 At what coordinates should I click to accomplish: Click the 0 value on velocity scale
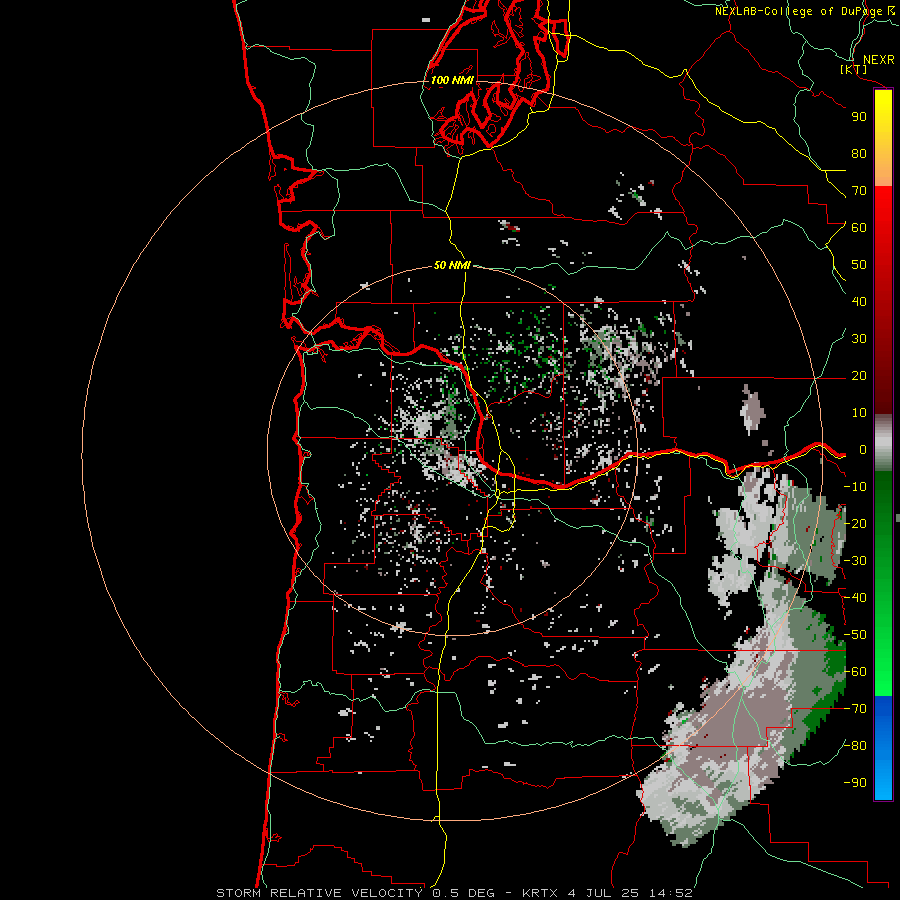pos(863,449)
